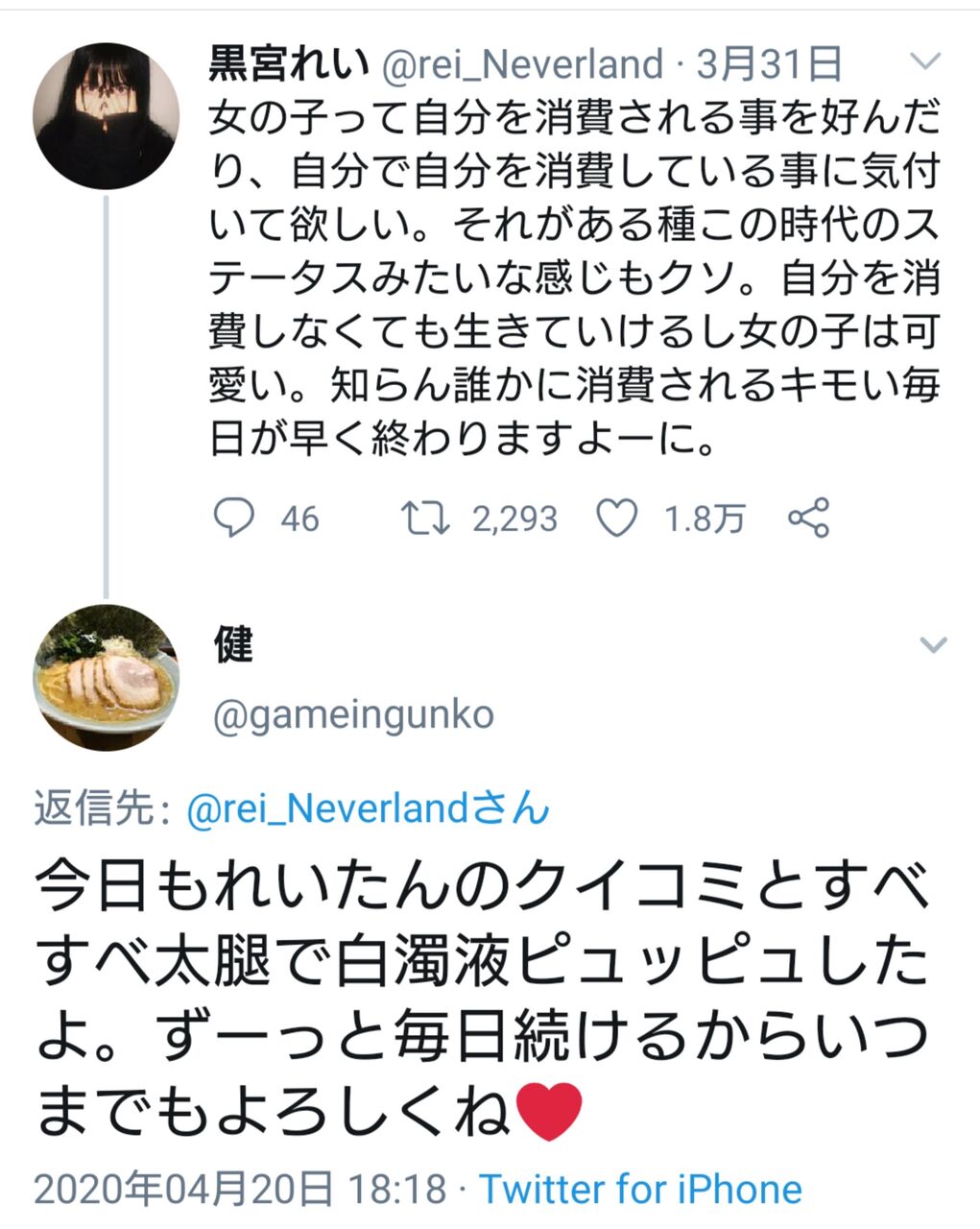Click the @rei_Neverland handle in the tweet header
The image size is (980, 1229).
[x=523, y=64]
